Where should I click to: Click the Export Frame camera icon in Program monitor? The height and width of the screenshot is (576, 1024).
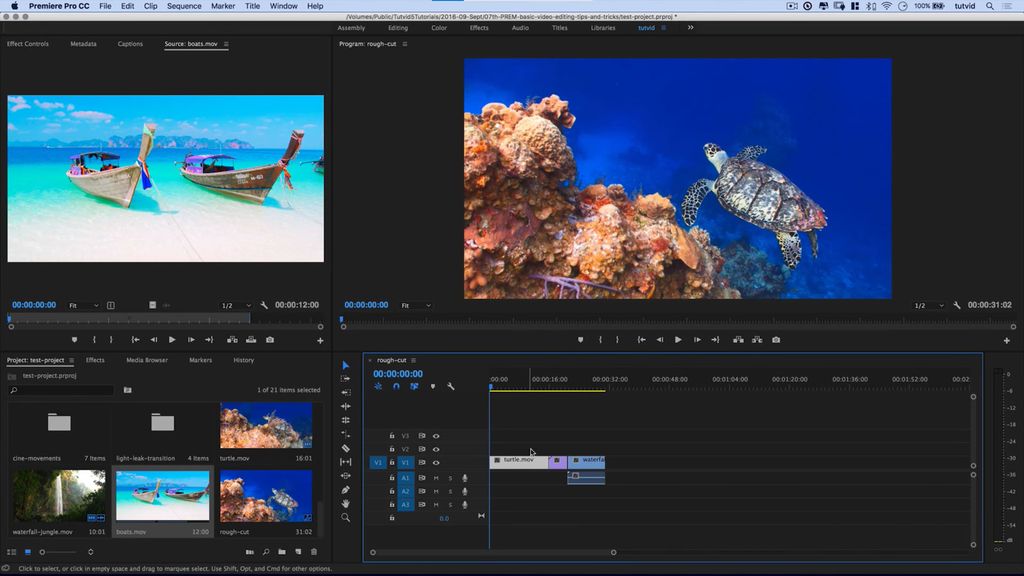click(x=777, y=340)
